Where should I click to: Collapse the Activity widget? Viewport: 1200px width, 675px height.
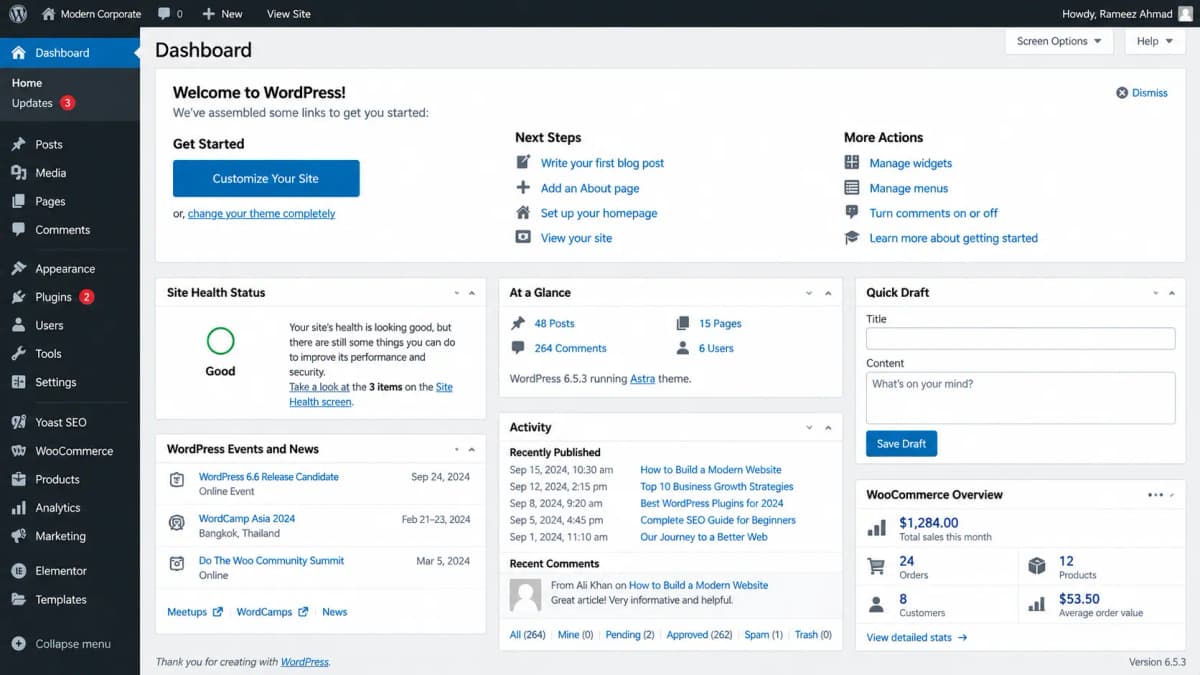(x=828, y=427)
